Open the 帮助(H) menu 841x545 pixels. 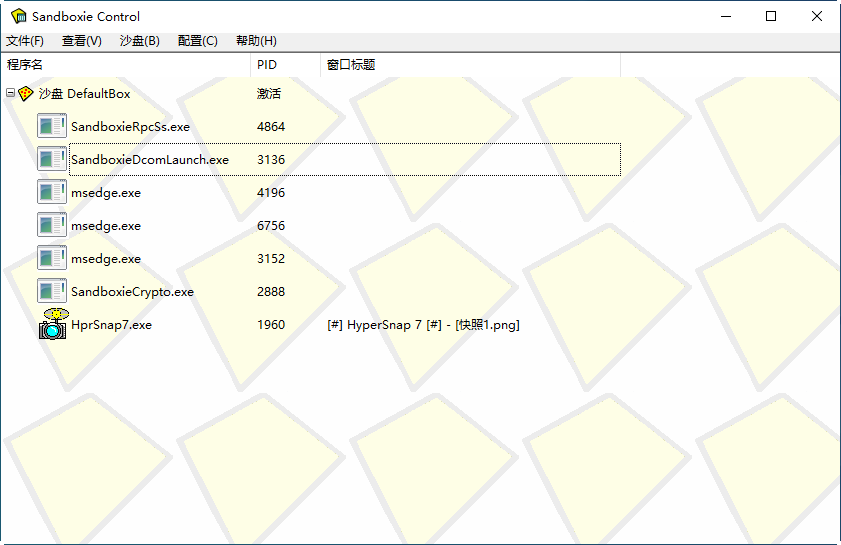tap(256, 41)
